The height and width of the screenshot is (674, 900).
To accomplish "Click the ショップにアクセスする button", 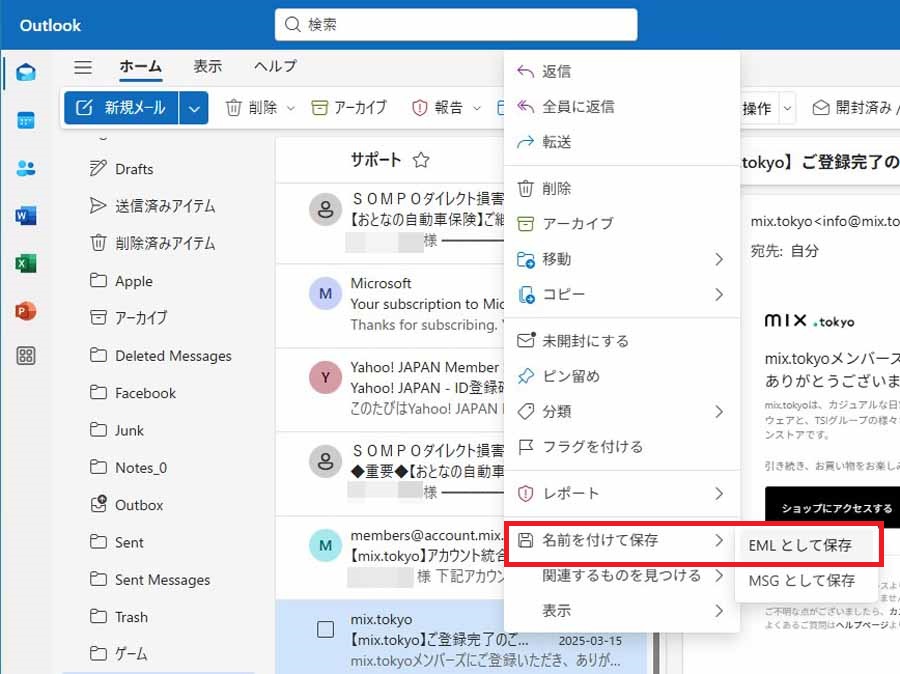I will [x=836, y=508].
